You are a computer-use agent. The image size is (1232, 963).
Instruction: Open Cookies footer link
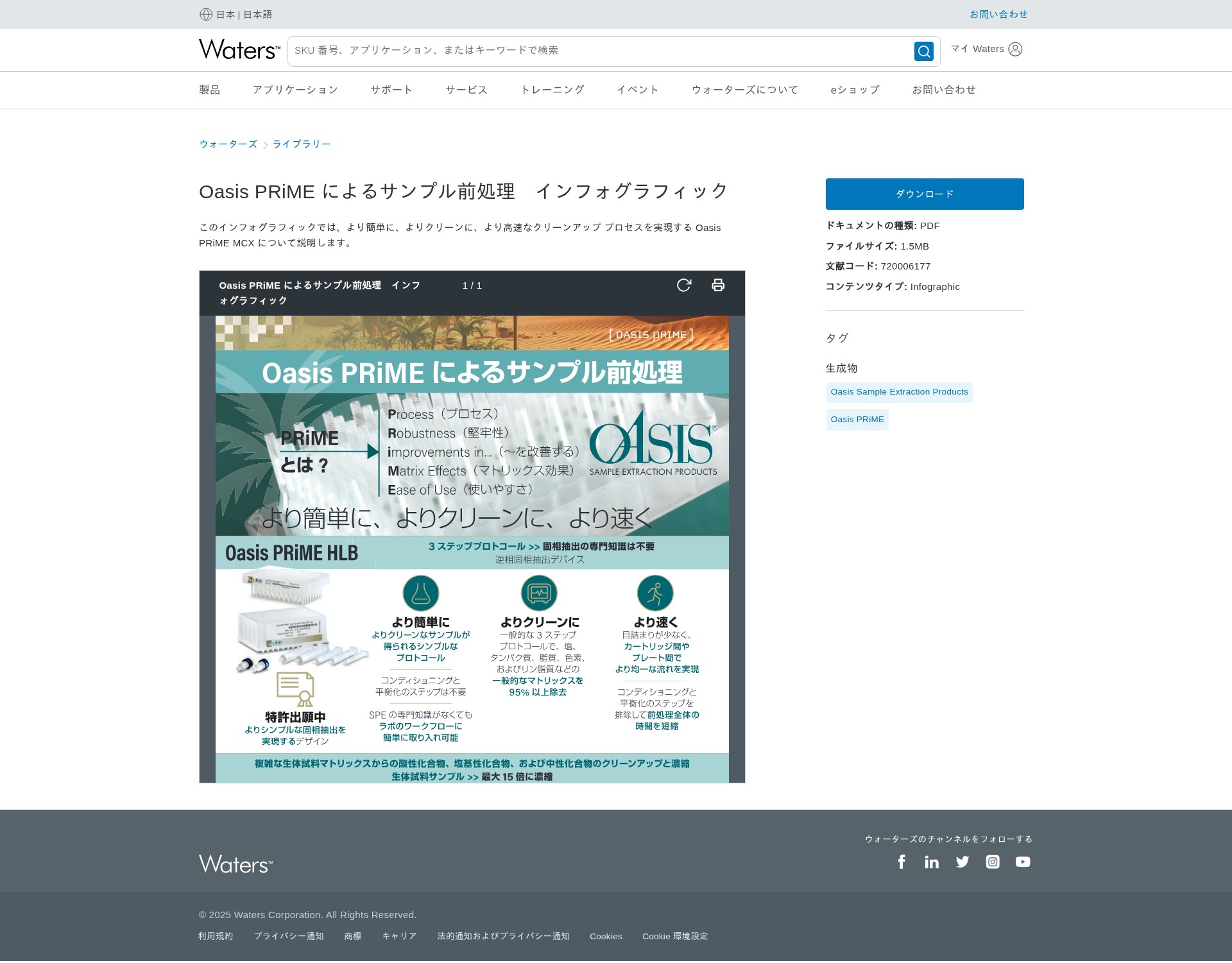(606, 937)
